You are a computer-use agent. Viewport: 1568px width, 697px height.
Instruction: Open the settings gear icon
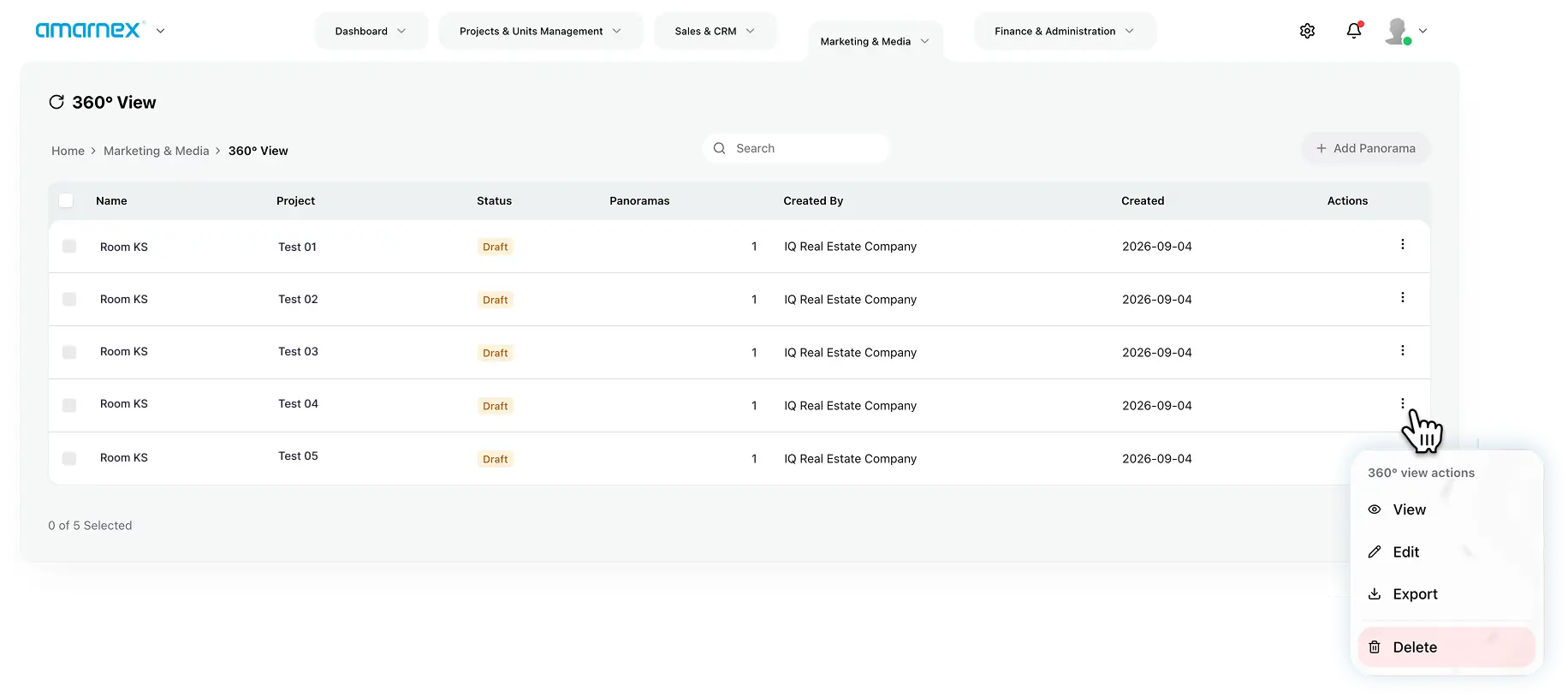1307,31
